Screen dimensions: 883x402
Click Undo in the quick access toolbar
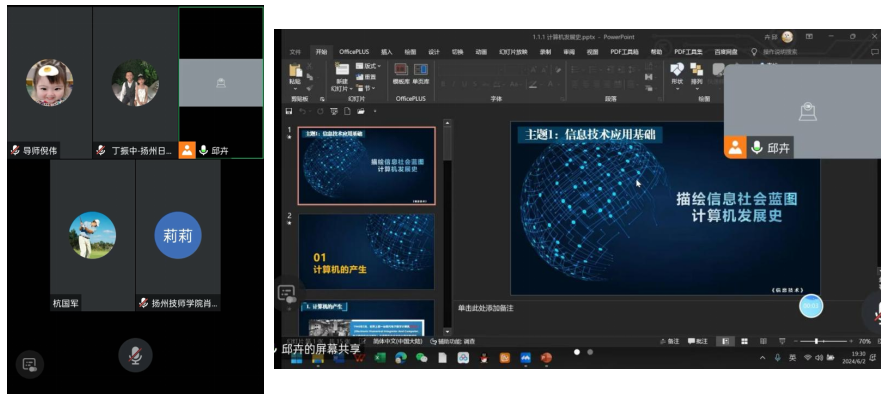(303, 111)
